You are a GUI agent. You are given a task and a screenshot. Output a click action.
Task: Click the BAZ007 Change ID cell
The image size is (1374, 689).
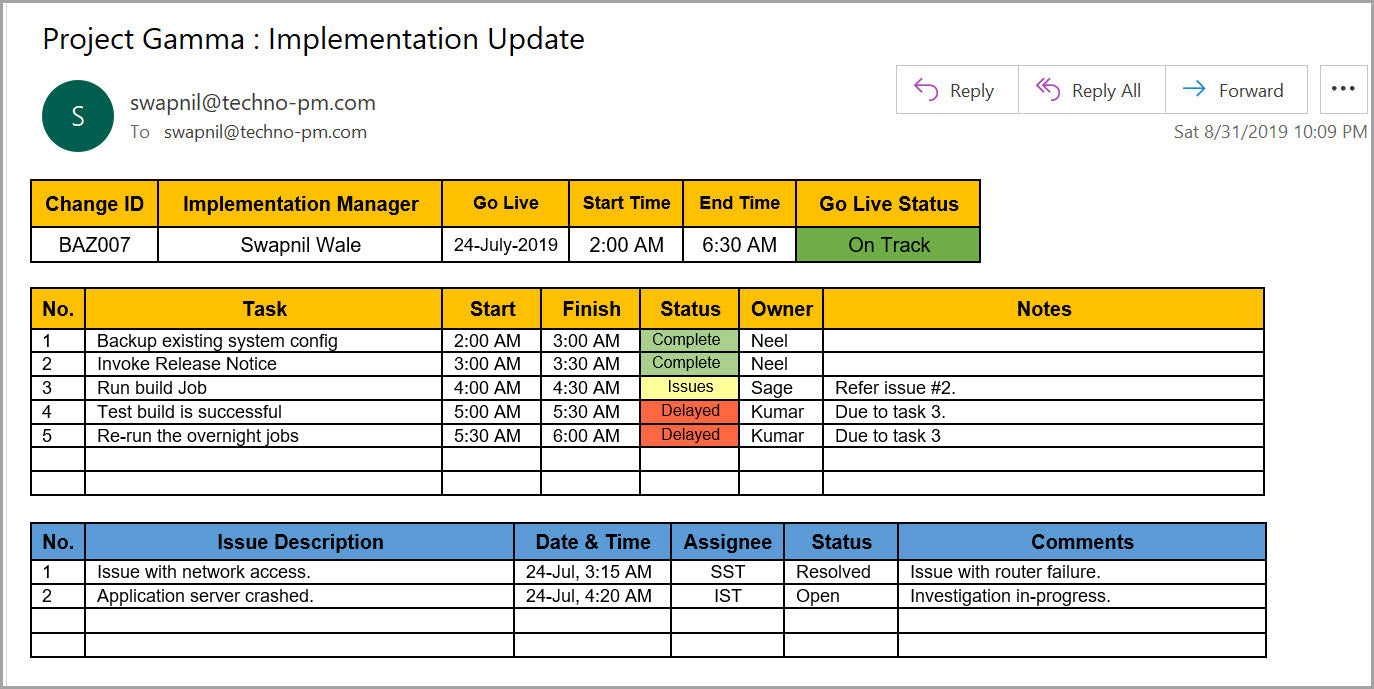(94, 244)
